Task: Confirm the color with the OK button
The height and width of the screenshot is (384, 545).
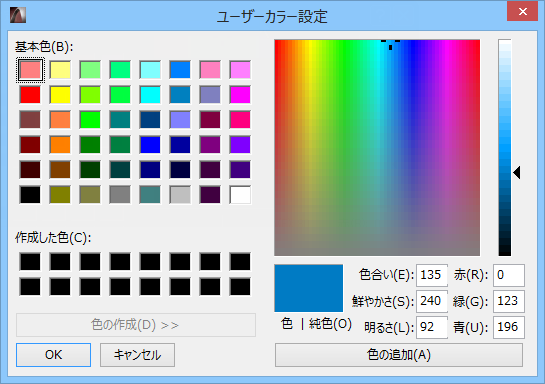Action: [54, 355]
